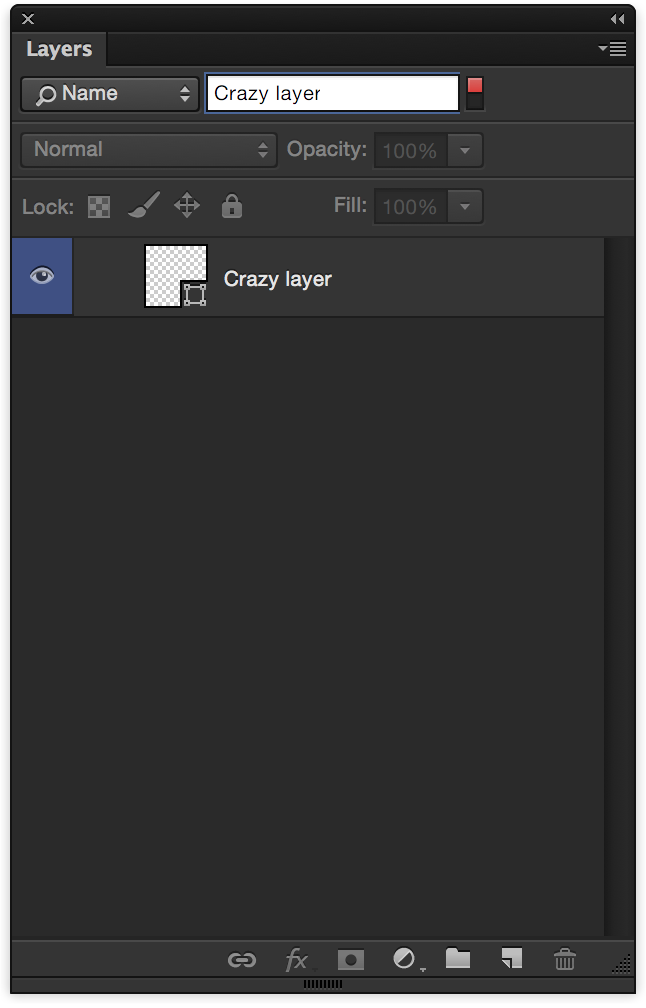Open the fx layer style menu

pos(296,960)
